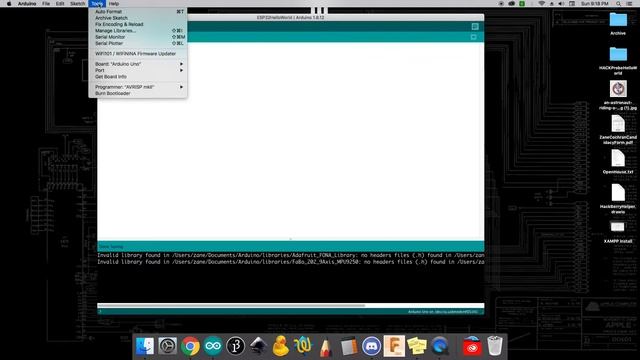Open the Apple menu
Viewport: 640px width, 360px height.
click(9, 4)
